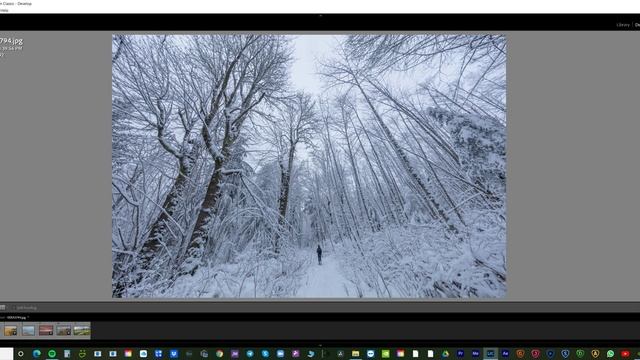
Task: Click the view mode icon in the toolbar
Action: 2,307
